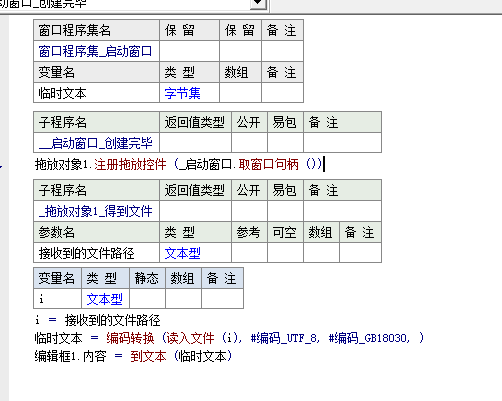
Task: Select the 字节集 type of 临时文本
Action: [189, 93]
